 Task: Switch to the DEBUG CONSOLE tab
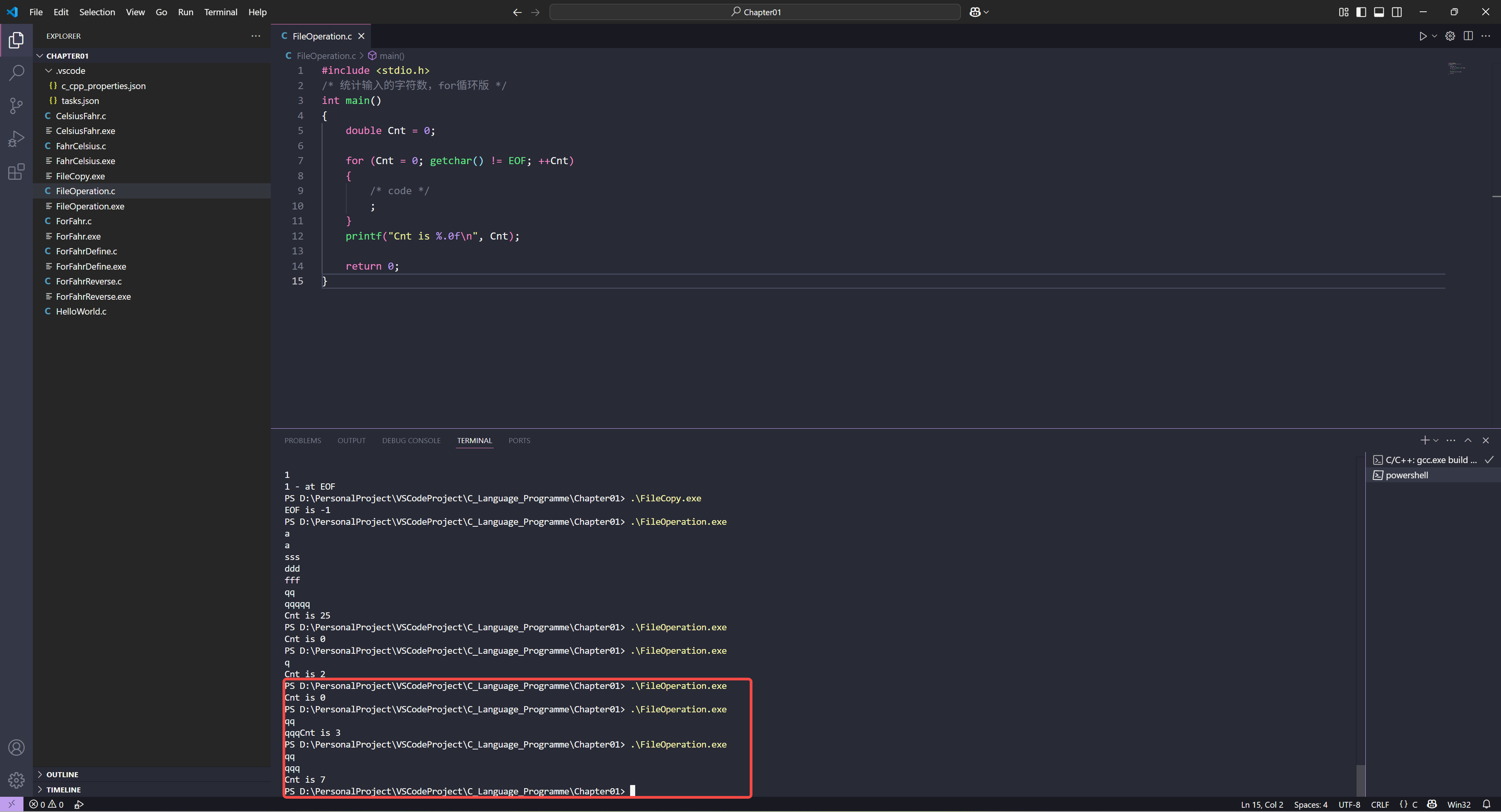411,440
